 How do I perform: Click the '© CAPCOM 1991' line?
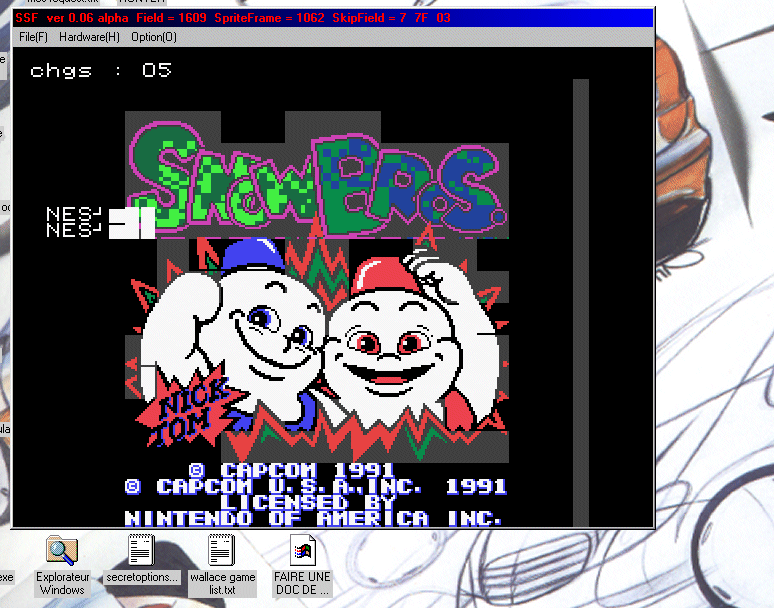tap(292, 470)
